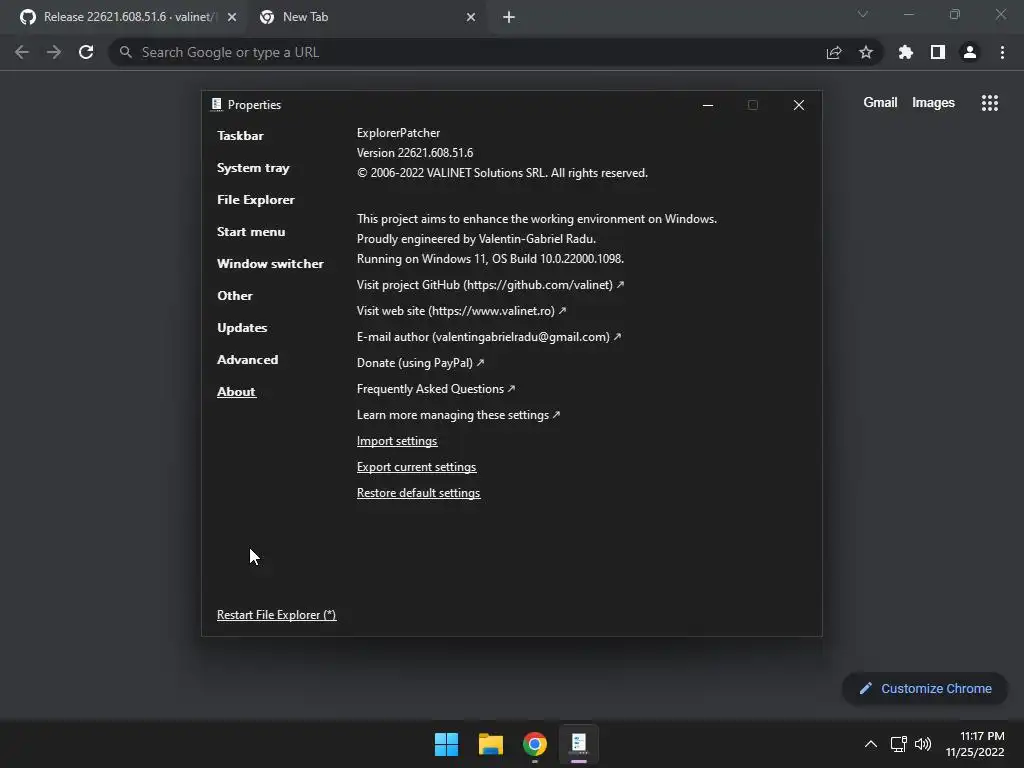Screen dimensions: 1024x768
Task: Select Window switcher section
Action: (x=270, y=264)
